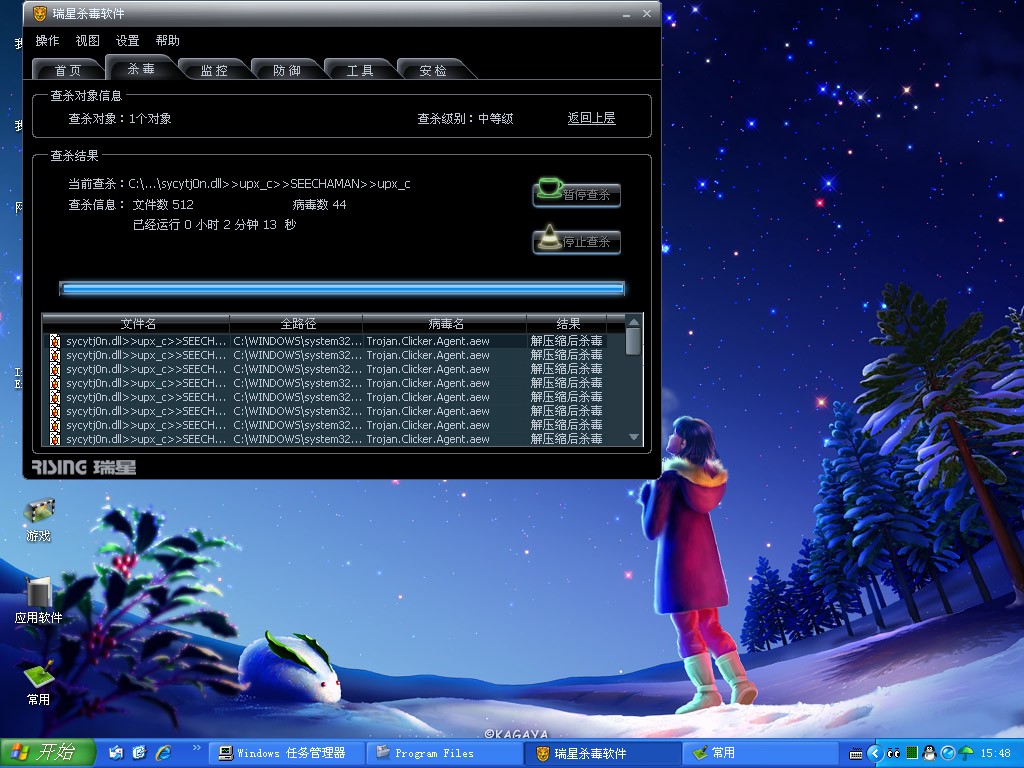The height and width of the screenshot is (768, 1024).
Task: Click the 返回上层 link
Action: pos(591,118)
